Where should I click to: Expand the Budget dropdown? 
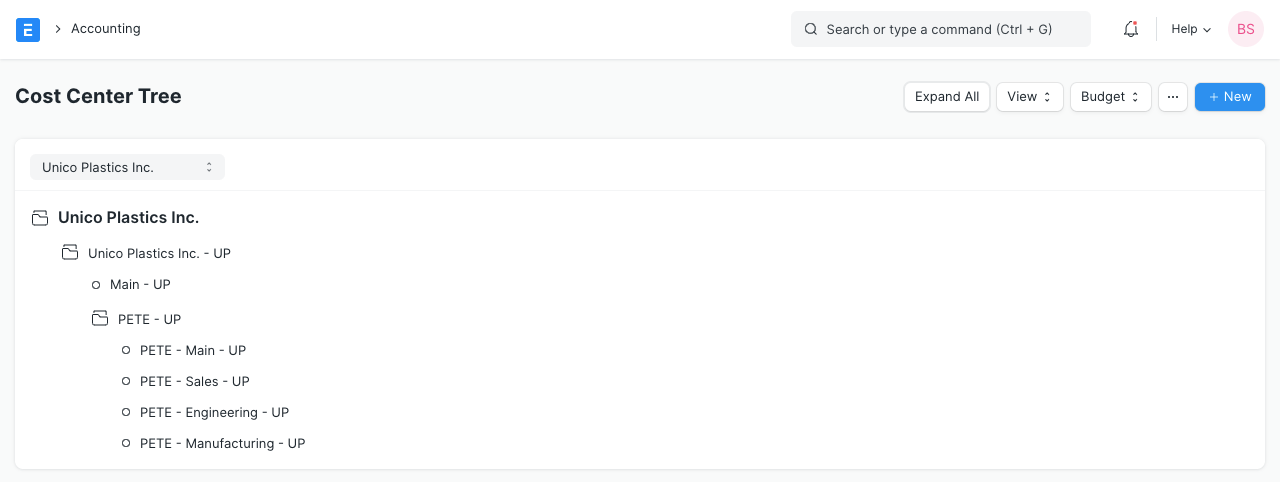tap(1110, 97)
